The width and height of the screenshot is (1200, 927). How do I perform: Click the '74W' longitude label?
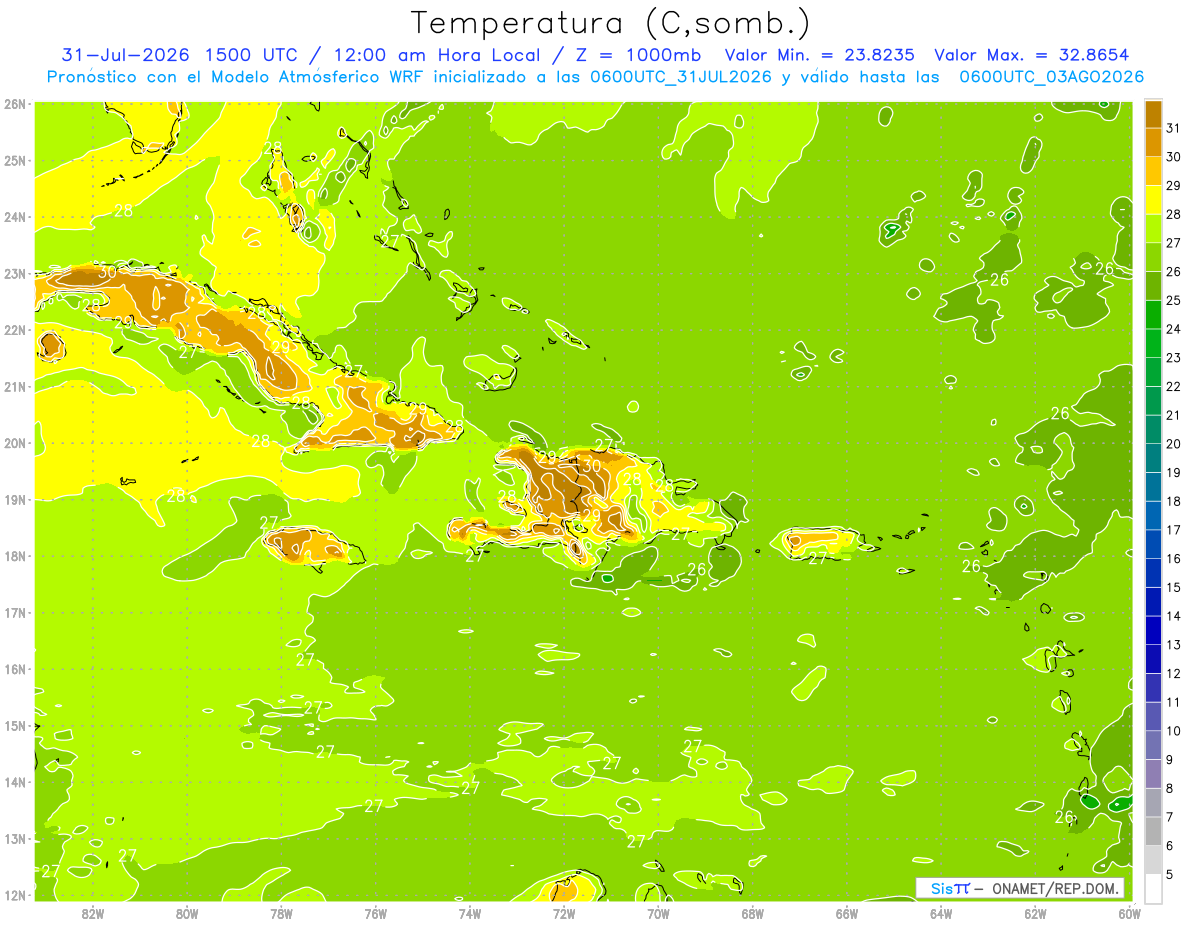[x=470, y=914]
